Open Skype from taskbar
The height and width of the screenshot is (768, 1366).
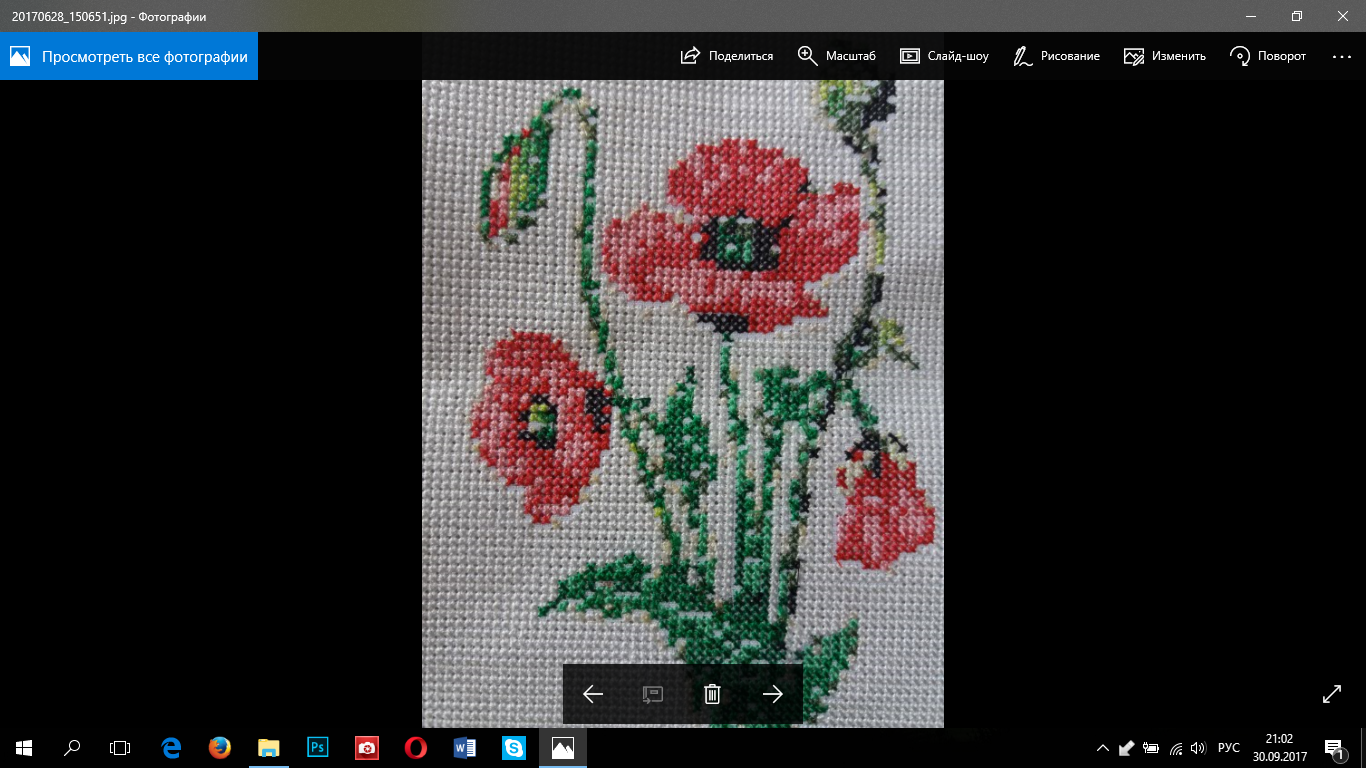click(514, 747)
